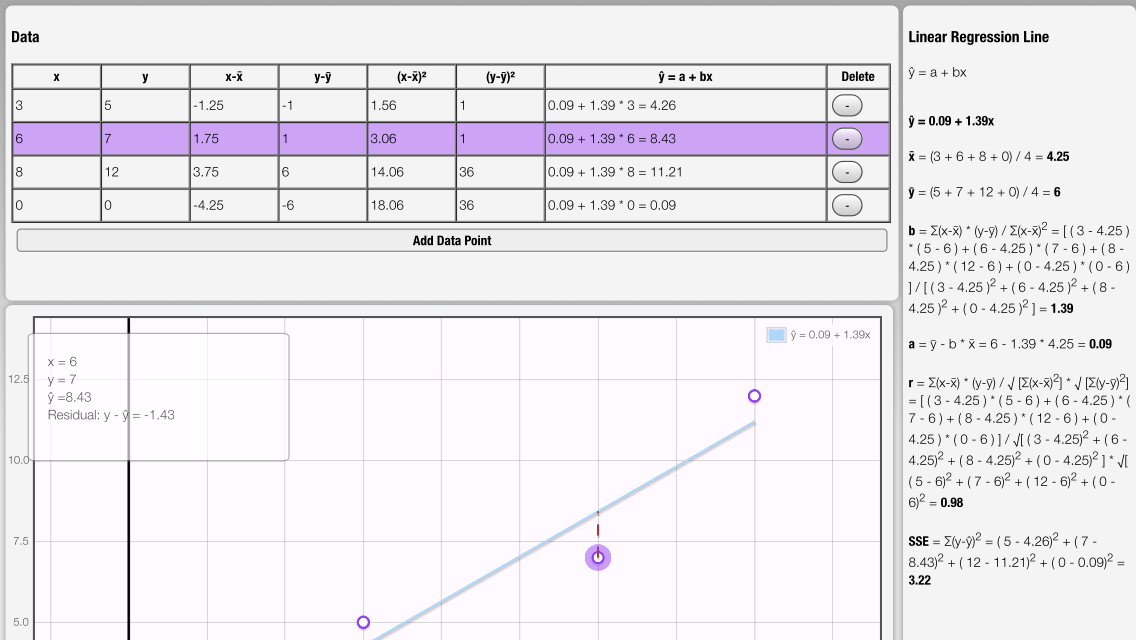
Task: Edit x cell containing 3
Action: (x=57, y=106)
